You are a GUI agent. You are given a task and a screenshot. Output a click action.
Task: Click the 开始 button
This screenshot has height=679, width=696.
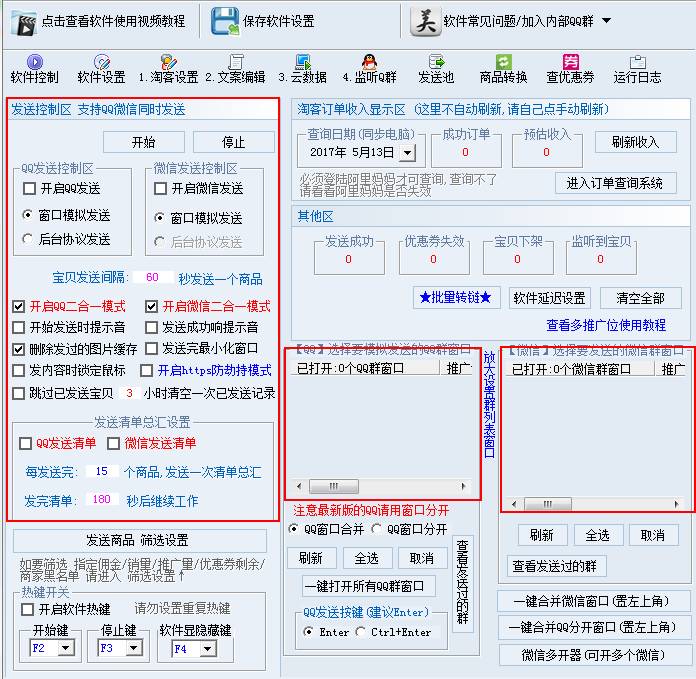(x=144, y=142)
